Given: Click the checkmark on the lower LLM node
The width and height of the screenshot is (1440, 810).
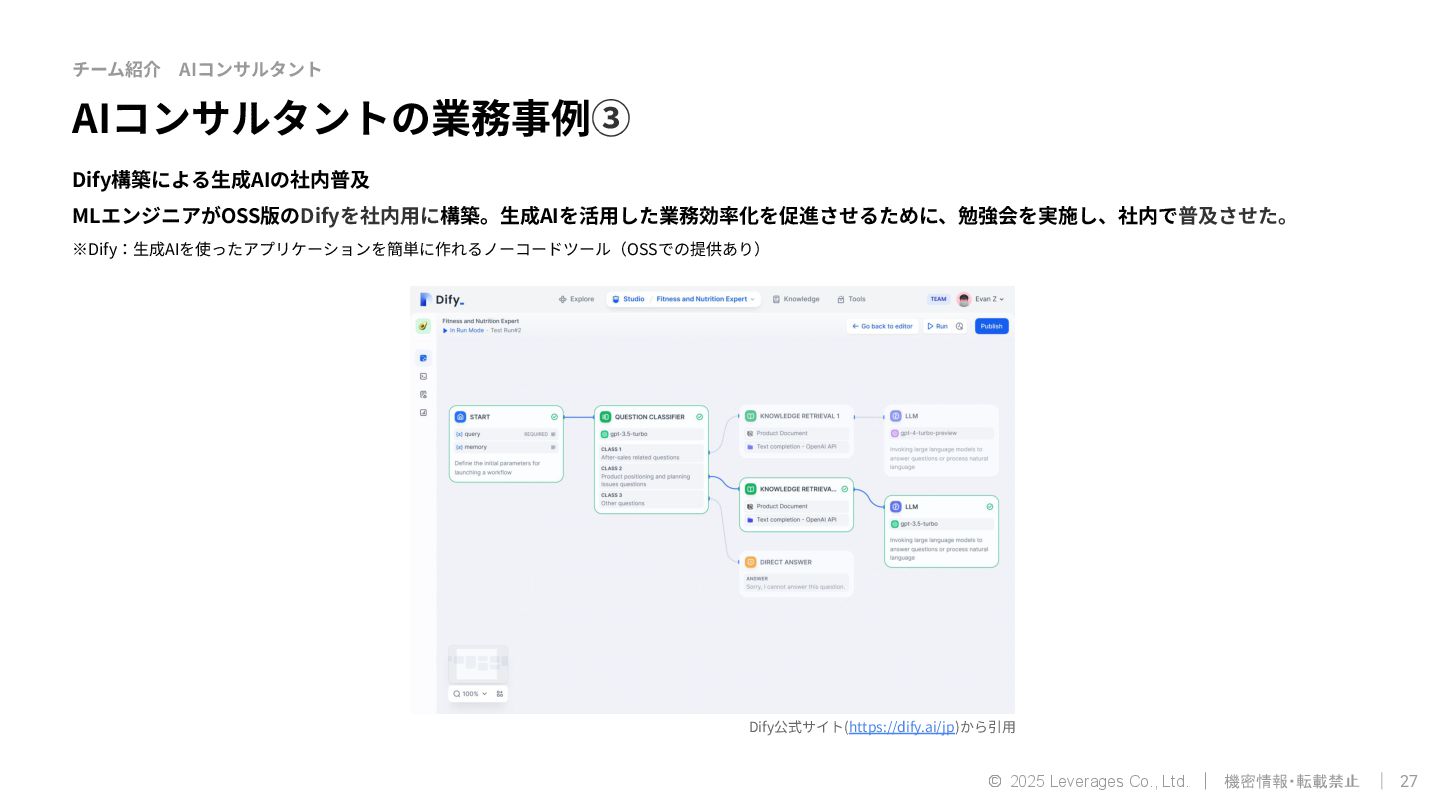Looking at the screenshot, I should (990, 506).
